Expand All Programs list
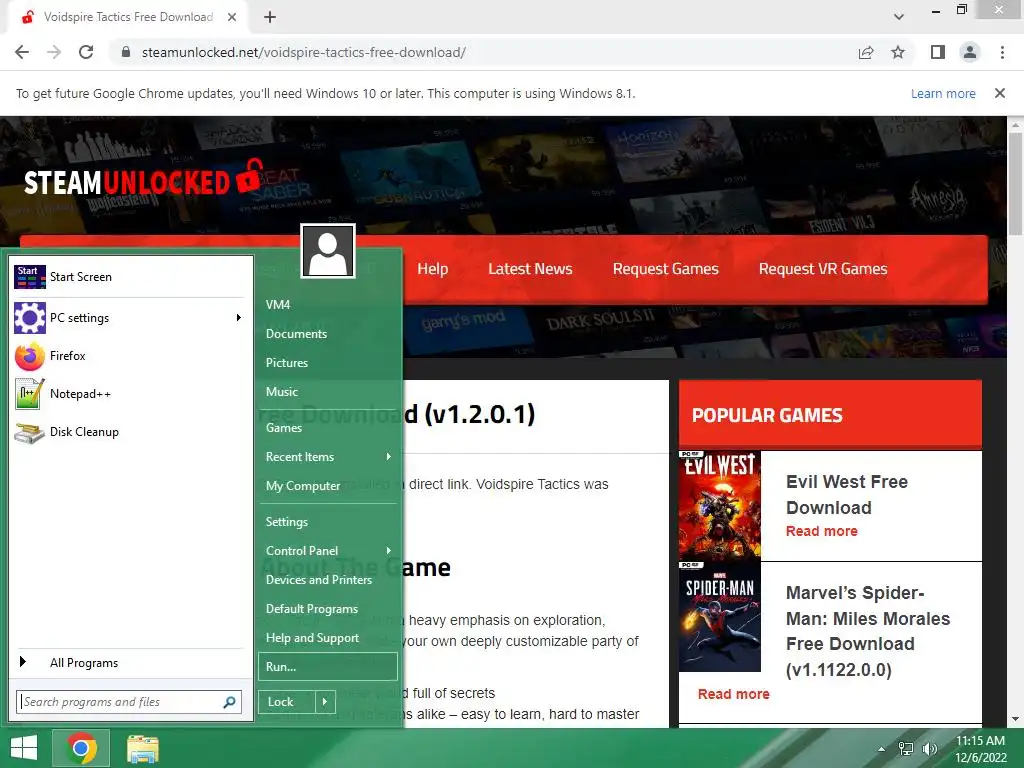Viewport: 1024px width, 768px height. click(x=129, y=663)
